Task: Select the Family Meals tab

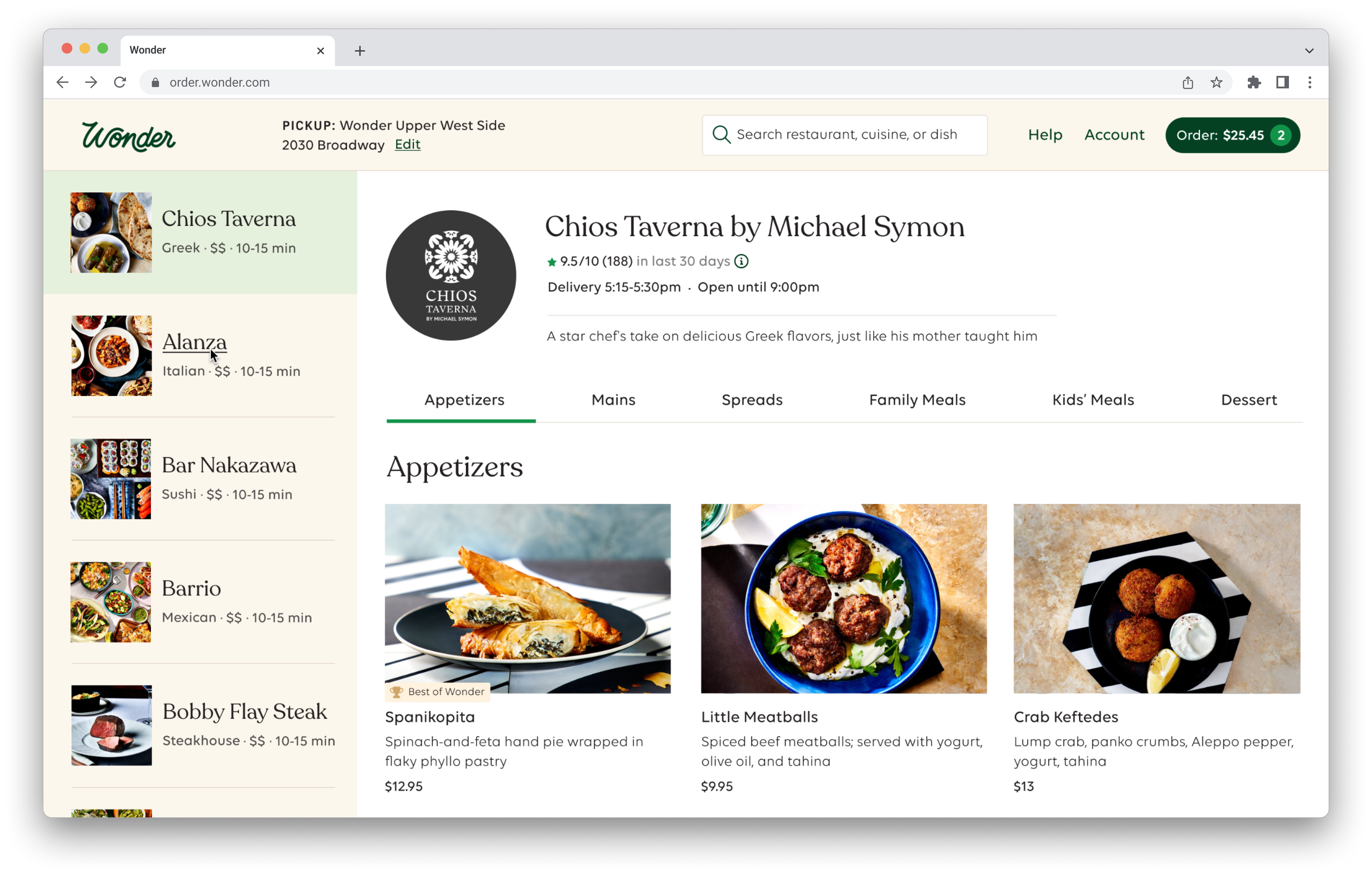Action: point(917,400)
